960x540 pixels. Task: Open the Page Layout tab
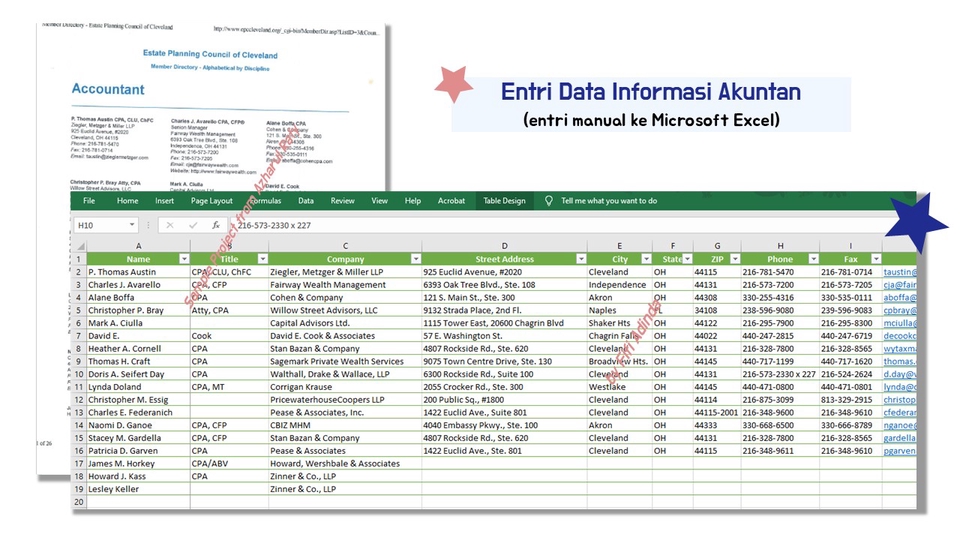coord(211,201)
